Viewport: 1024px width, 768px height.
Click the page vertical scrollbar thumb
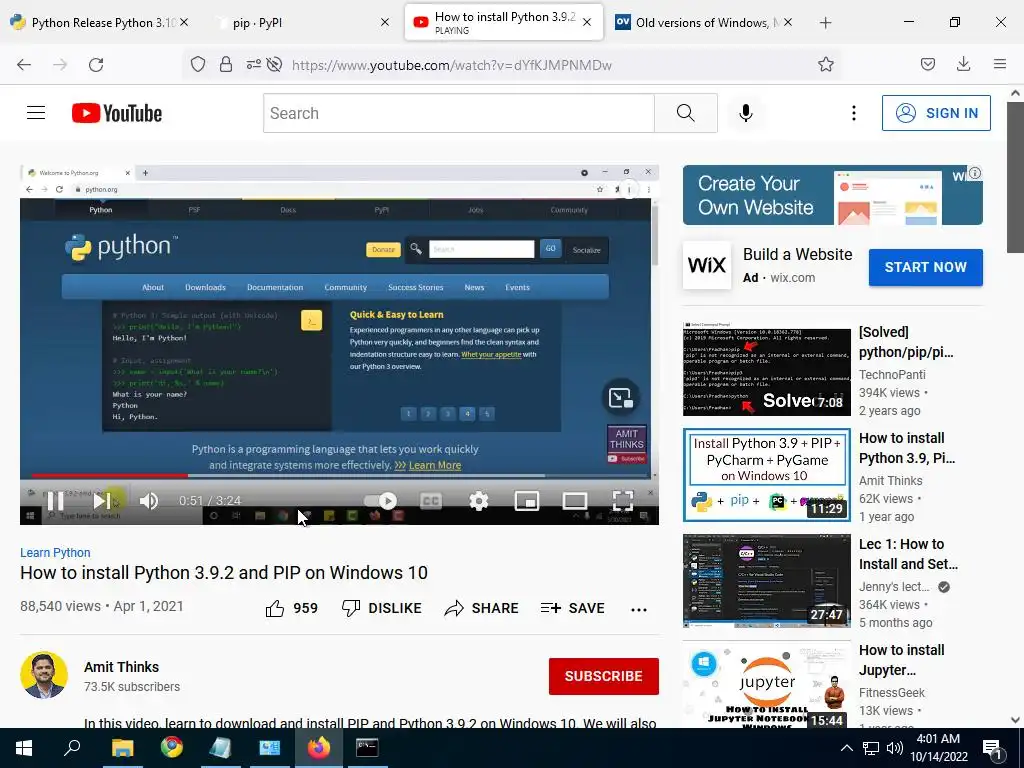(x=1015, y=176)
